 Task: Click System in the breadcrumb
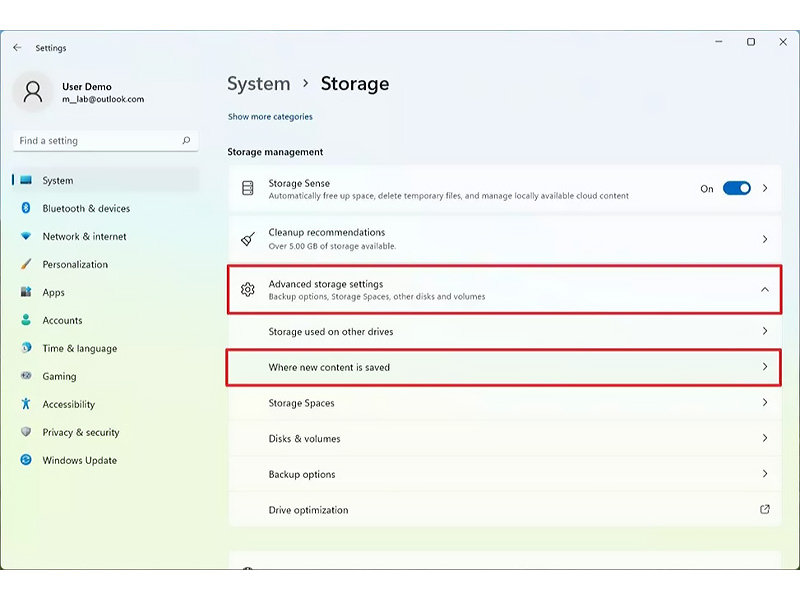[259, 84]
